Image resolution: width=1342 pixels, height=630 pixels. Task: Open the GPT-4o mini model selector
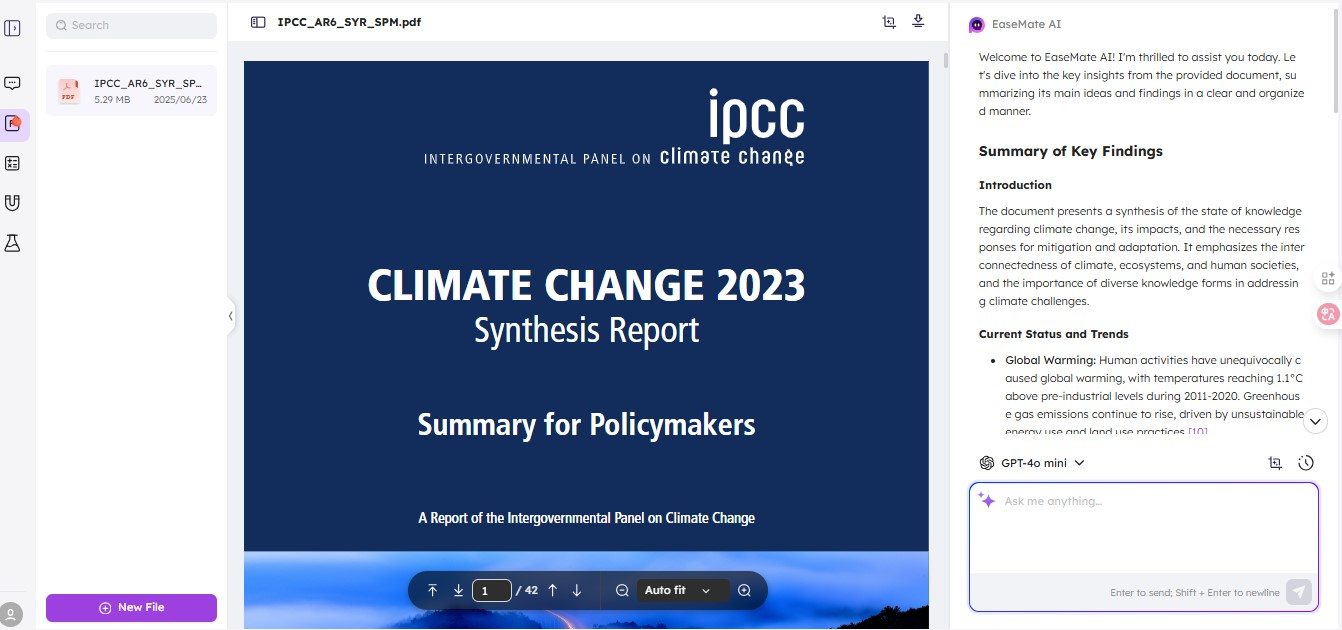coord(1032,463)
